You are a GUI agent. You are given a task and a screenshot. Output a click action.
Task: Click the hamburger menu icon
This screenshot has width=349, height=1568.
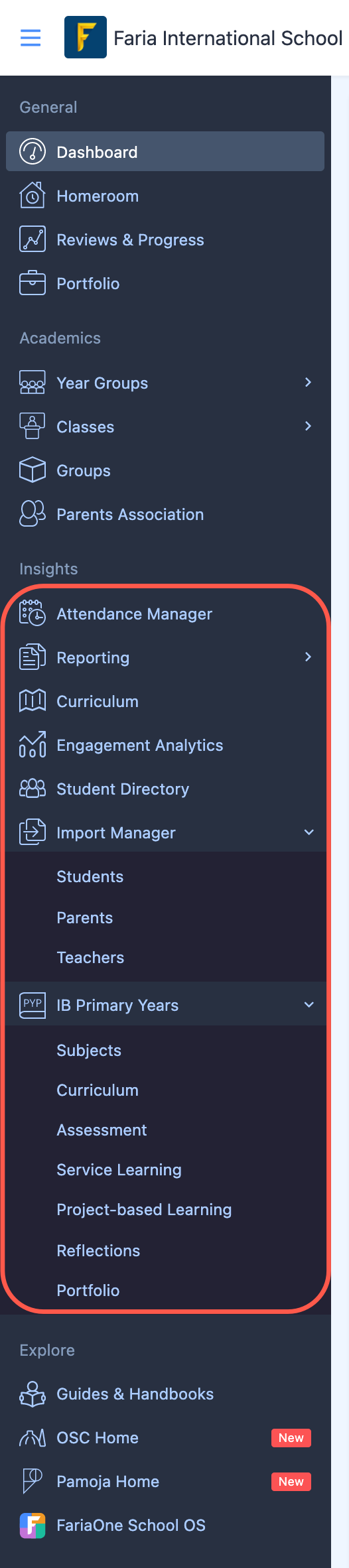coord(31,38)
